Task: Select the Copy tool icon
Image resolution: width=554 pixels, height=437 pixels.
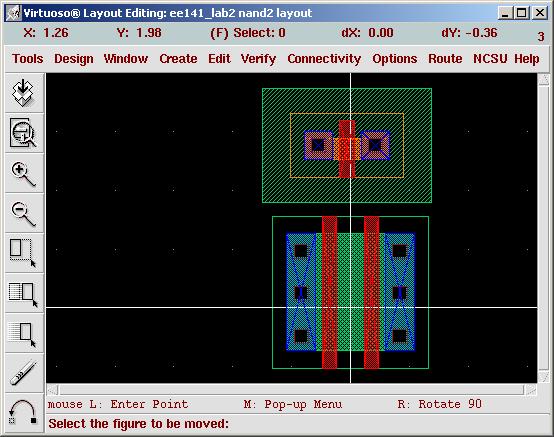Action: 23,294
